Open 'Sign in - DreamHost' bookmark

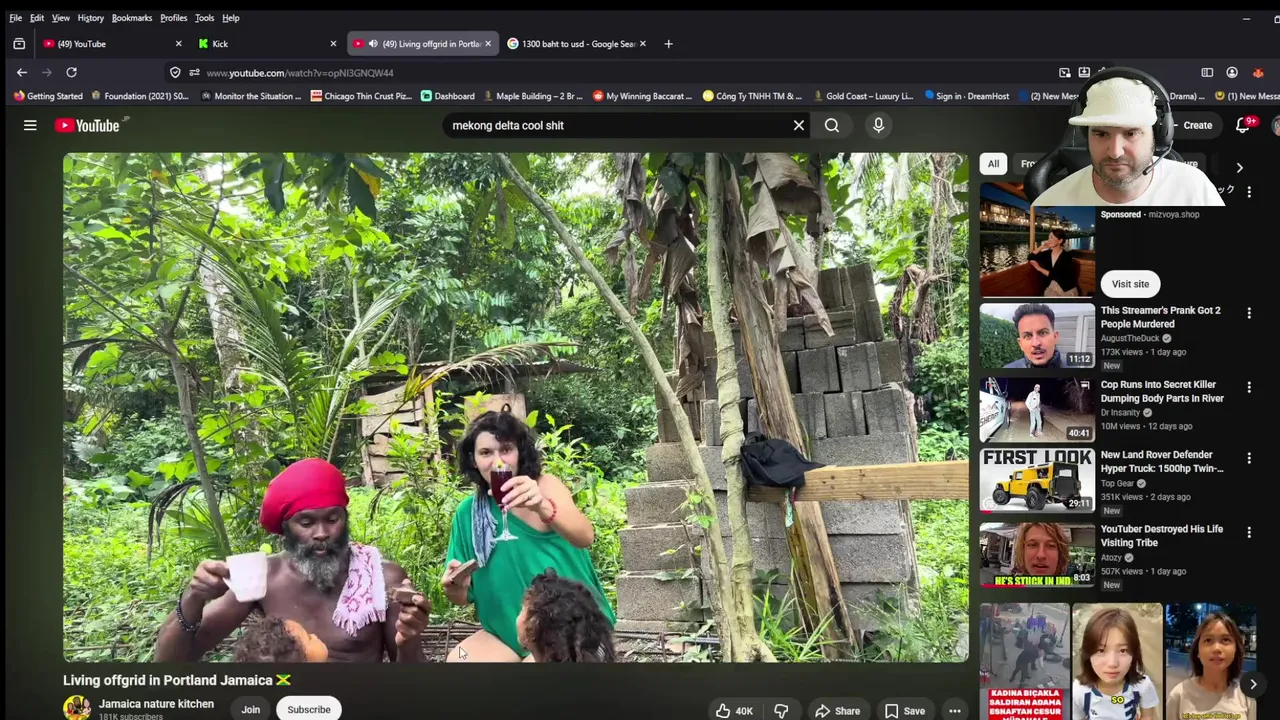(x=967, y=96)
